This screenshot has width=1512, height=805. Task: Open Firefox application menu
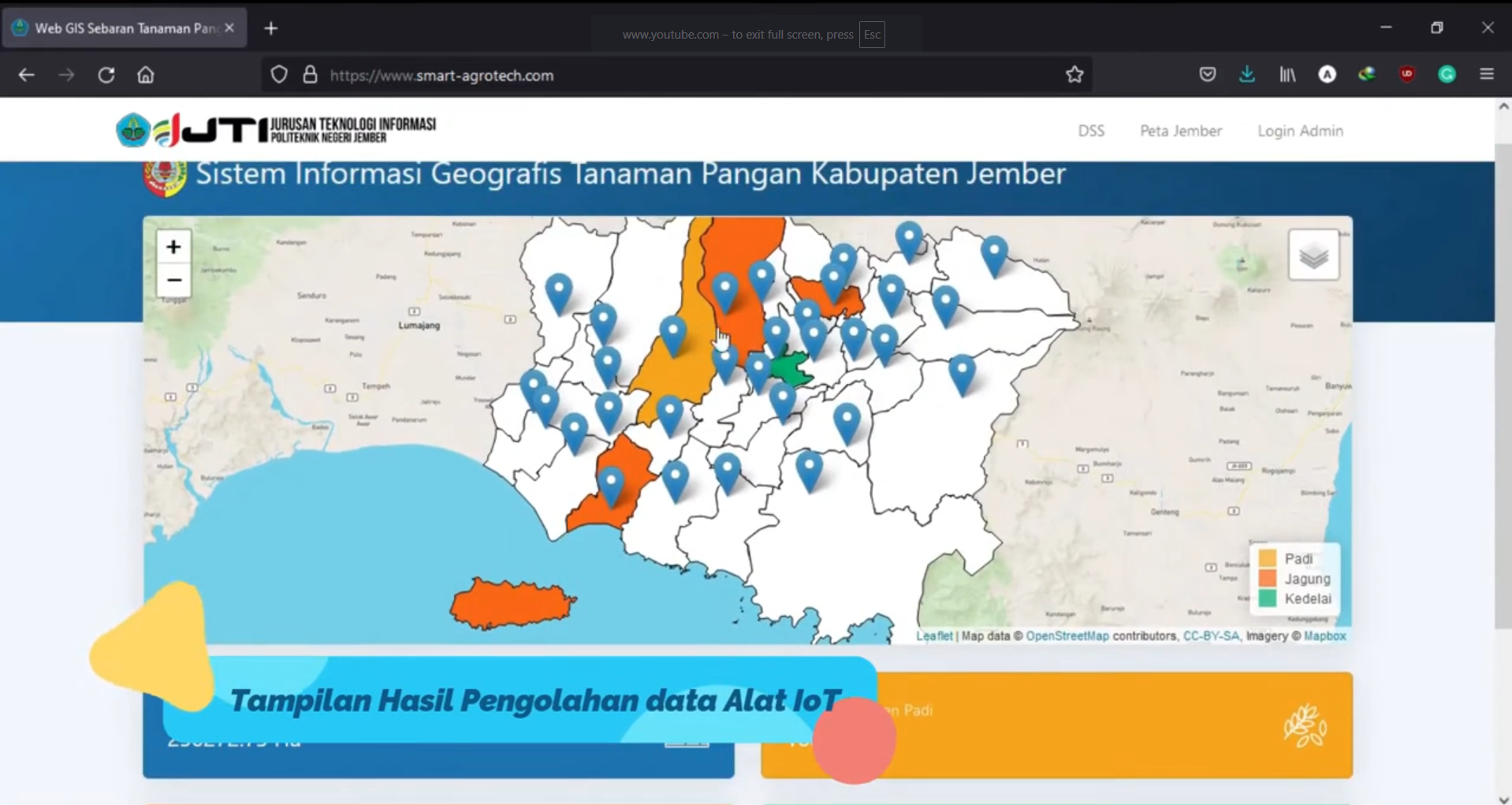coord(1487,74)
